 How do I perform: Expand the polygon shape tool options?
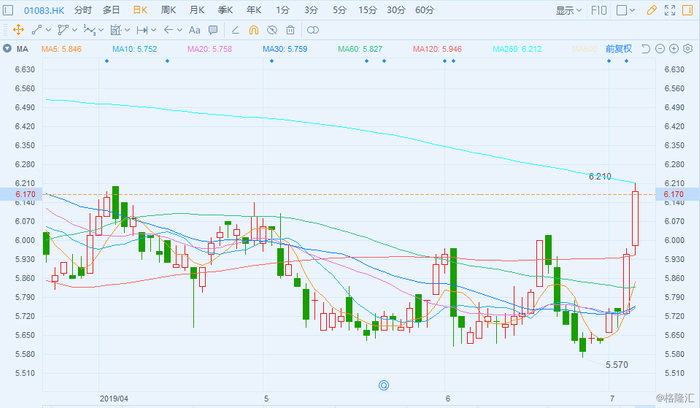tap(75, 30)
